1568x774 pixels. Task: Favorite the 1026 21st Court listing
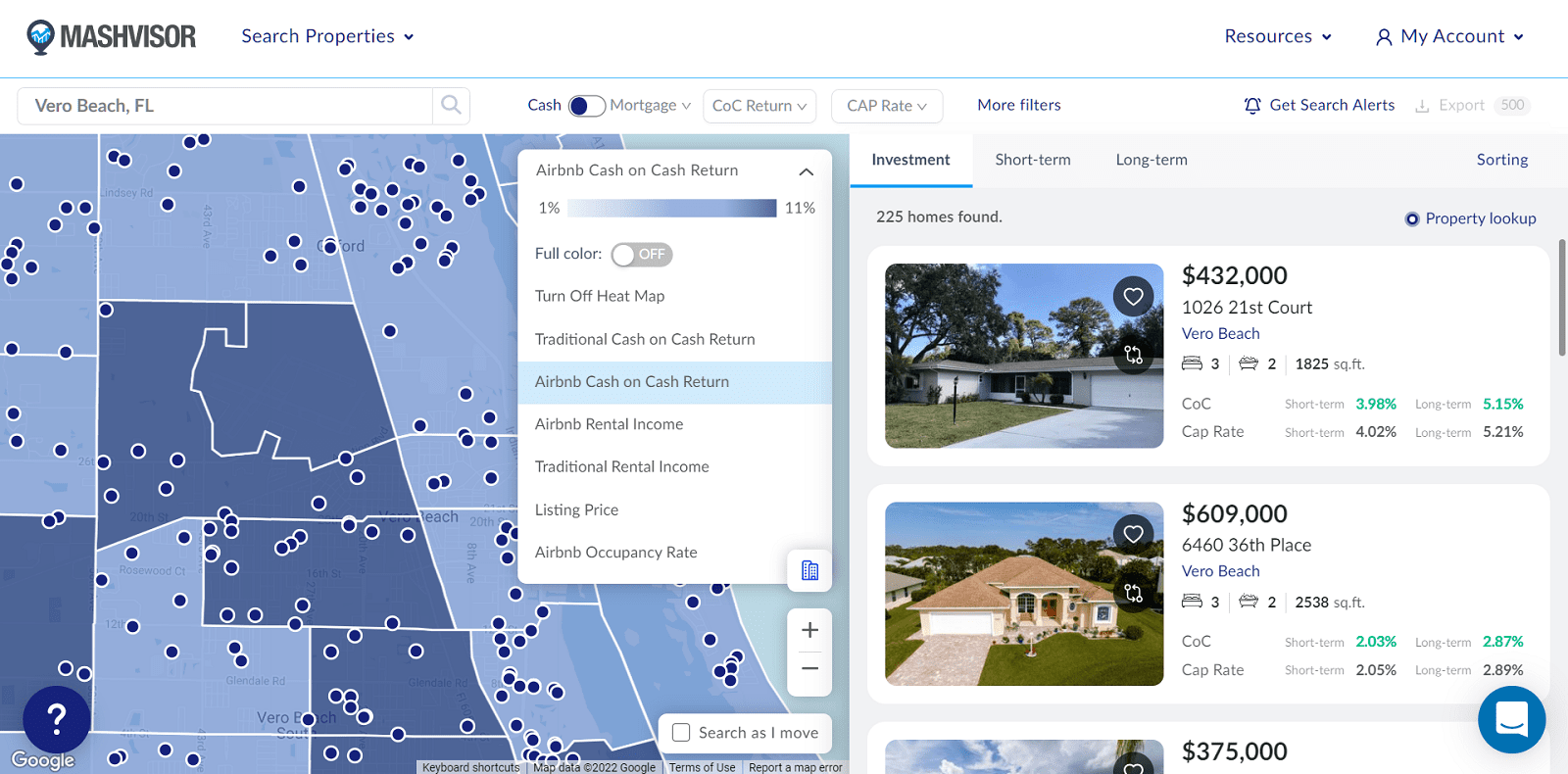click(1133, 296)
